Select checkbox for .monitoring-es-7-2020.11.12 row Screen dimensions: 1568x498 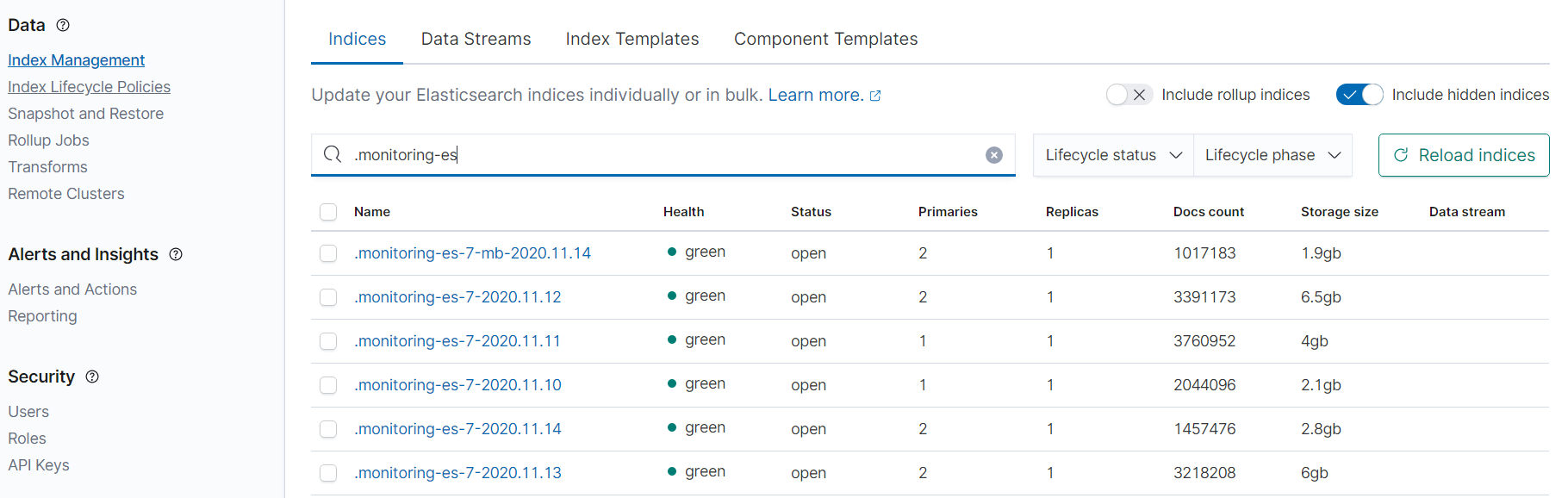(328, 297)
